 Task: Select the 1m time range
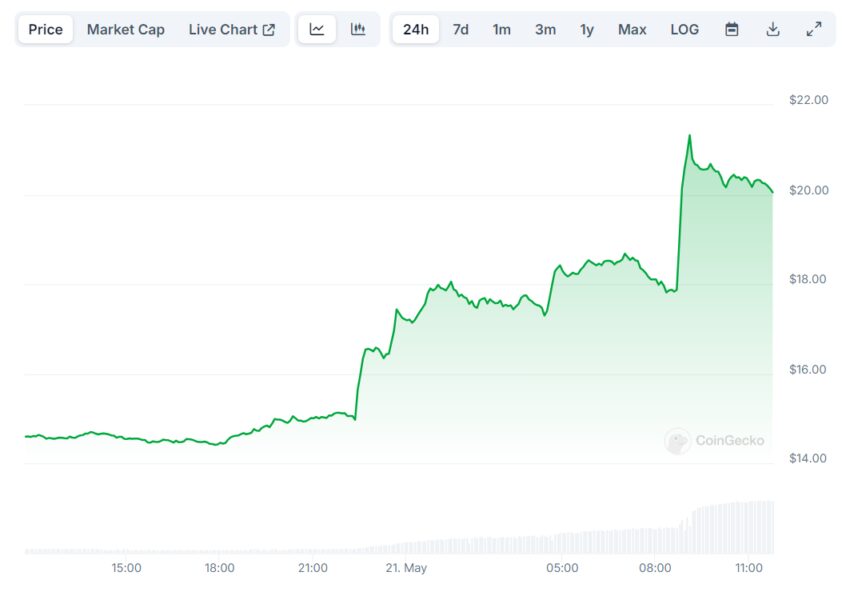[501, 29]
